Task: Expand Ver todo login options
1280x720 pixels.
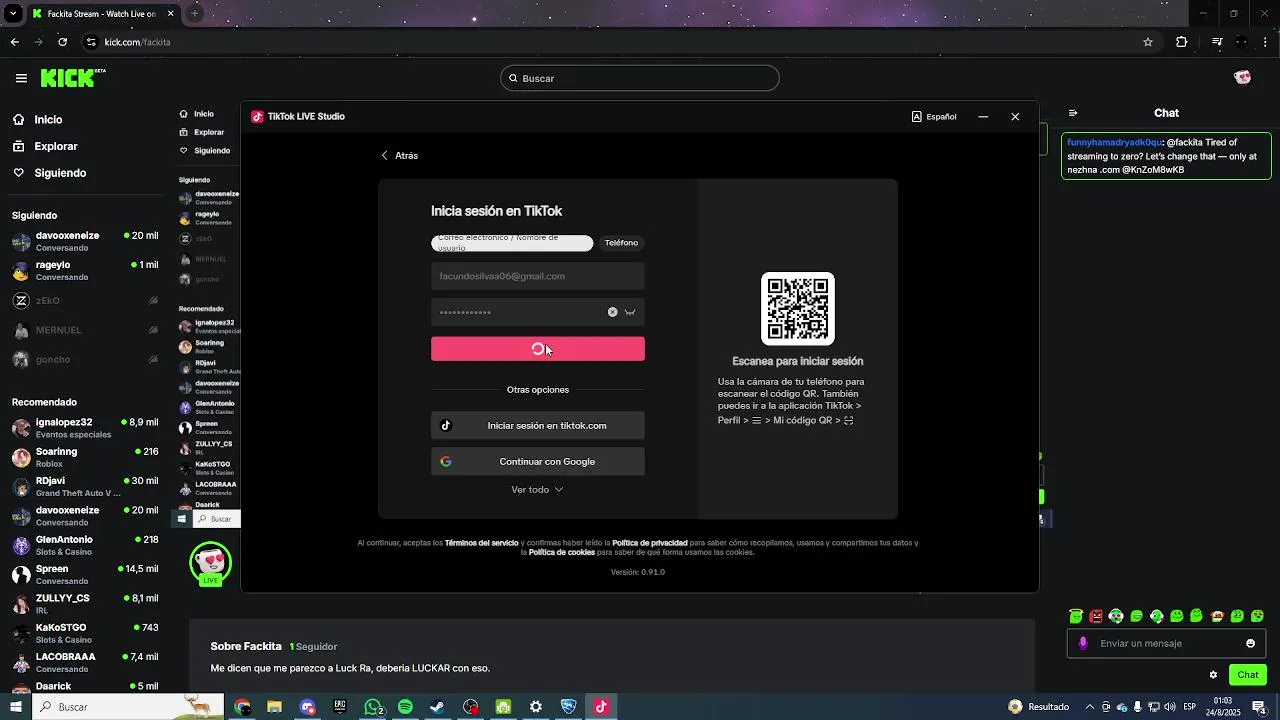Action: 537,490
